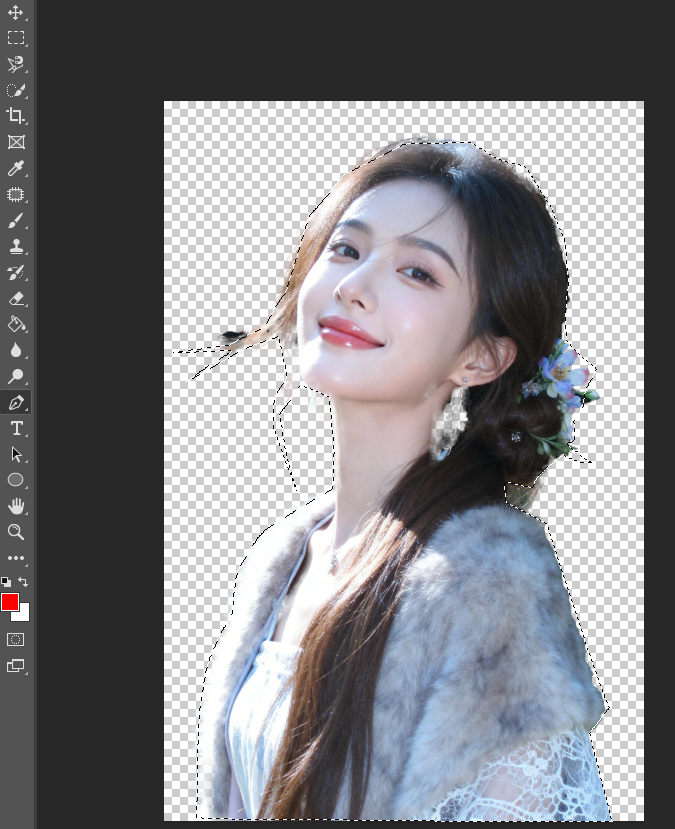Viewport: 675px width, 829px height.
Task: Choose the Rectangular Marquee tool
Action: (15, 38)
